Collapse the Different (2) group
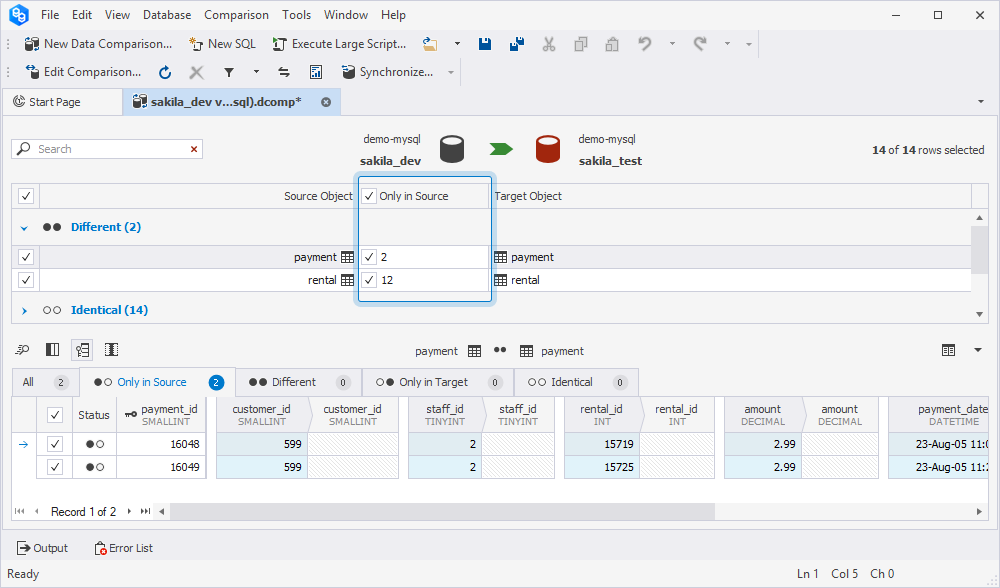 (x=24, y=228)
